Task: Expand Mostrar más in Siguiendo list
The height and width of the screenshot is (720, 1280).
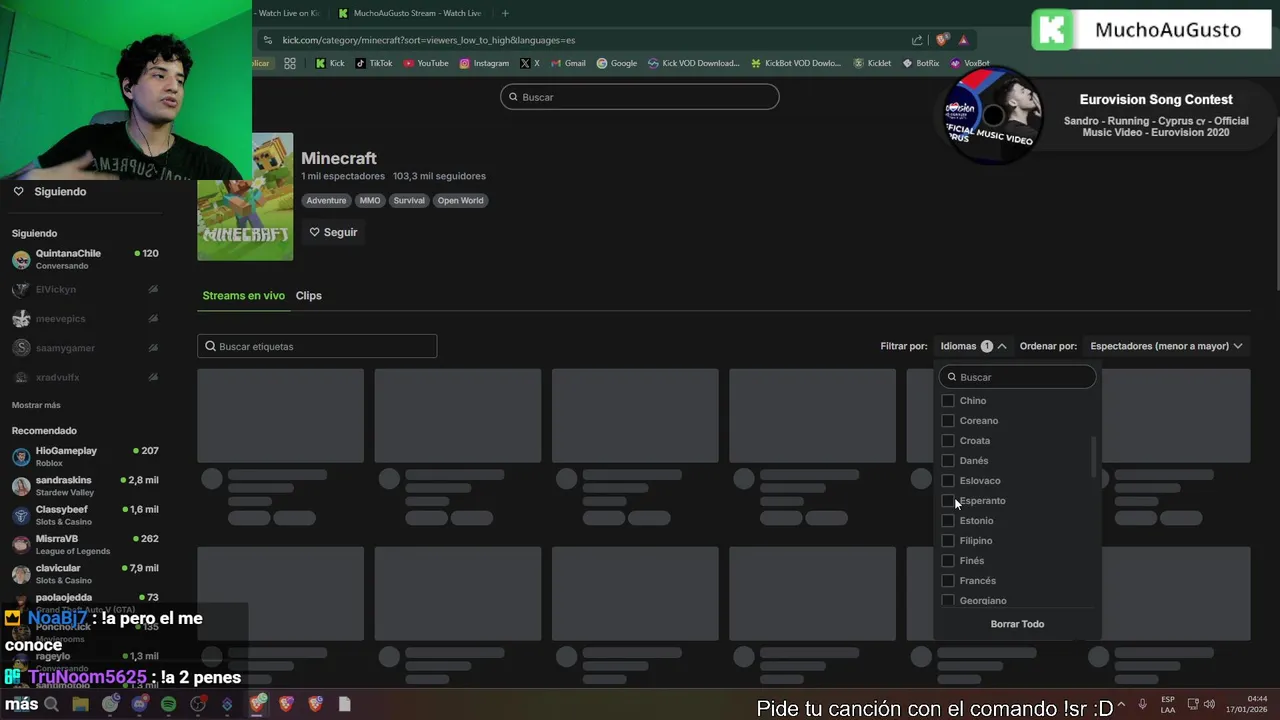Action: [36, 405]
